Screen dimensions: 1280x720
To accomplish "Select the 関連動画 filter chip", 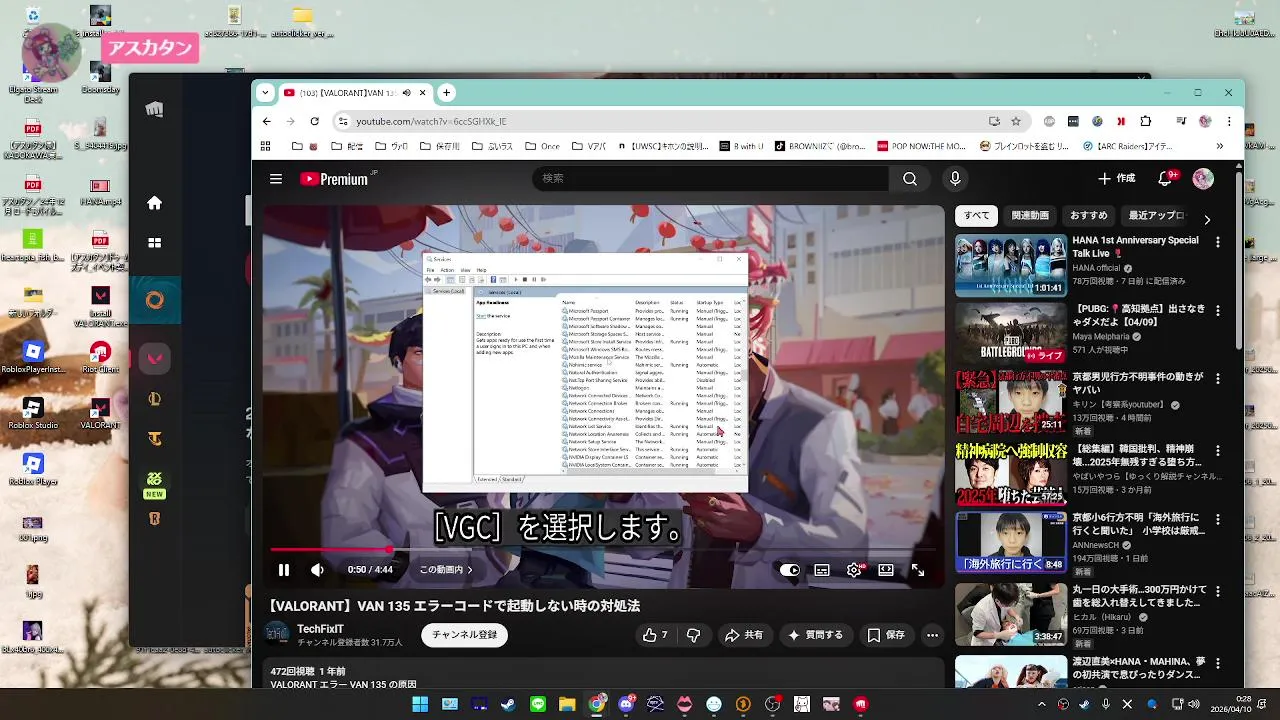I will click(1030, 216).
